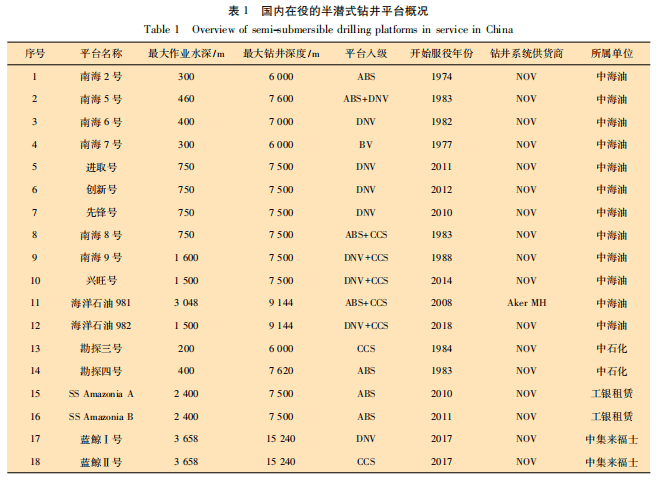The width and height of the screenshot is (659, 481).
Task: Click drilling depth 9 144 in 海洋石油 981 row
Action: pos(281,303)
